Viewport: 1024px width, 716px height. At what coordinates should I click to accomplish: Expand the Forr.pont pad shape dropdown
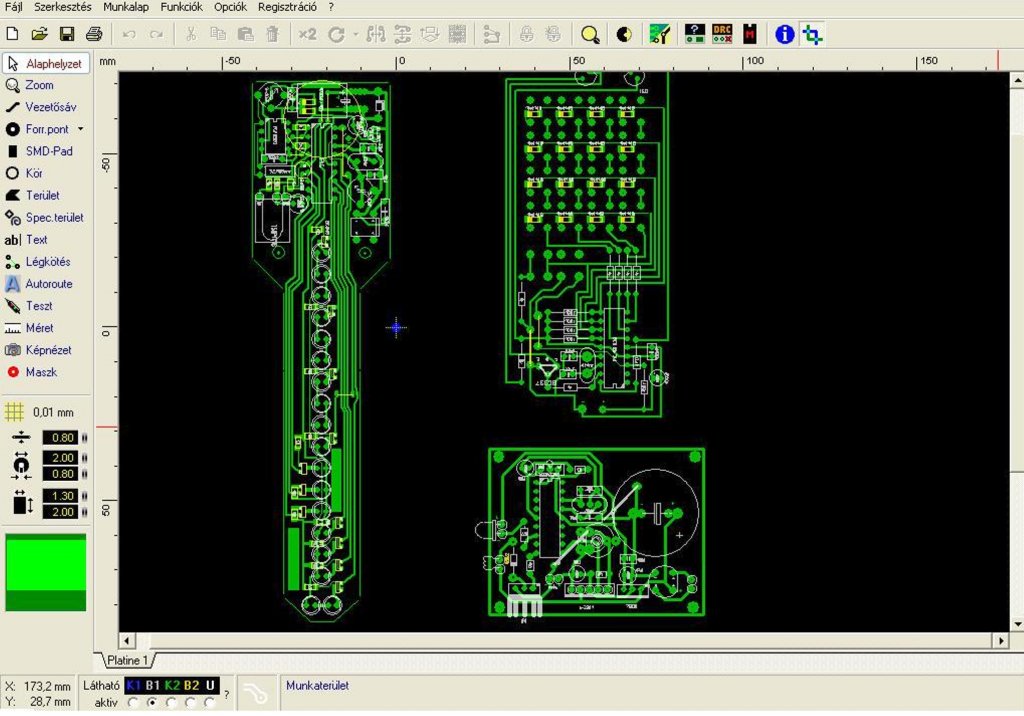(x=81, y=129)
